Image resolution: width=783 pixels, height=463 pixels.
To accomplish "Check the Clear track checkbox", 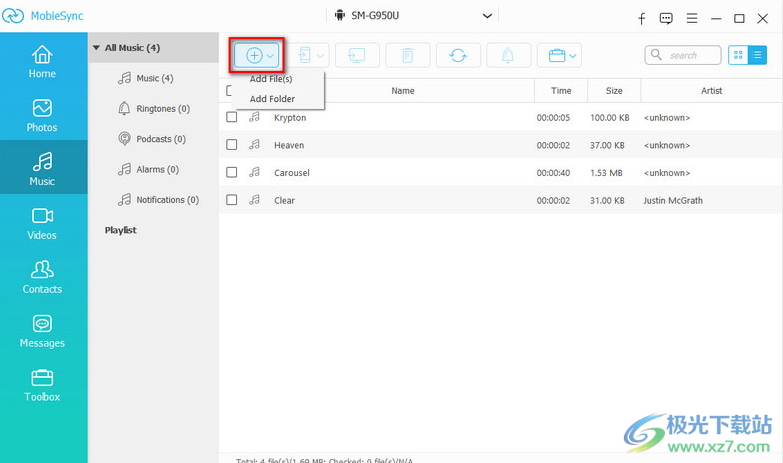I will pyautogui.click(x=232, y=200).
